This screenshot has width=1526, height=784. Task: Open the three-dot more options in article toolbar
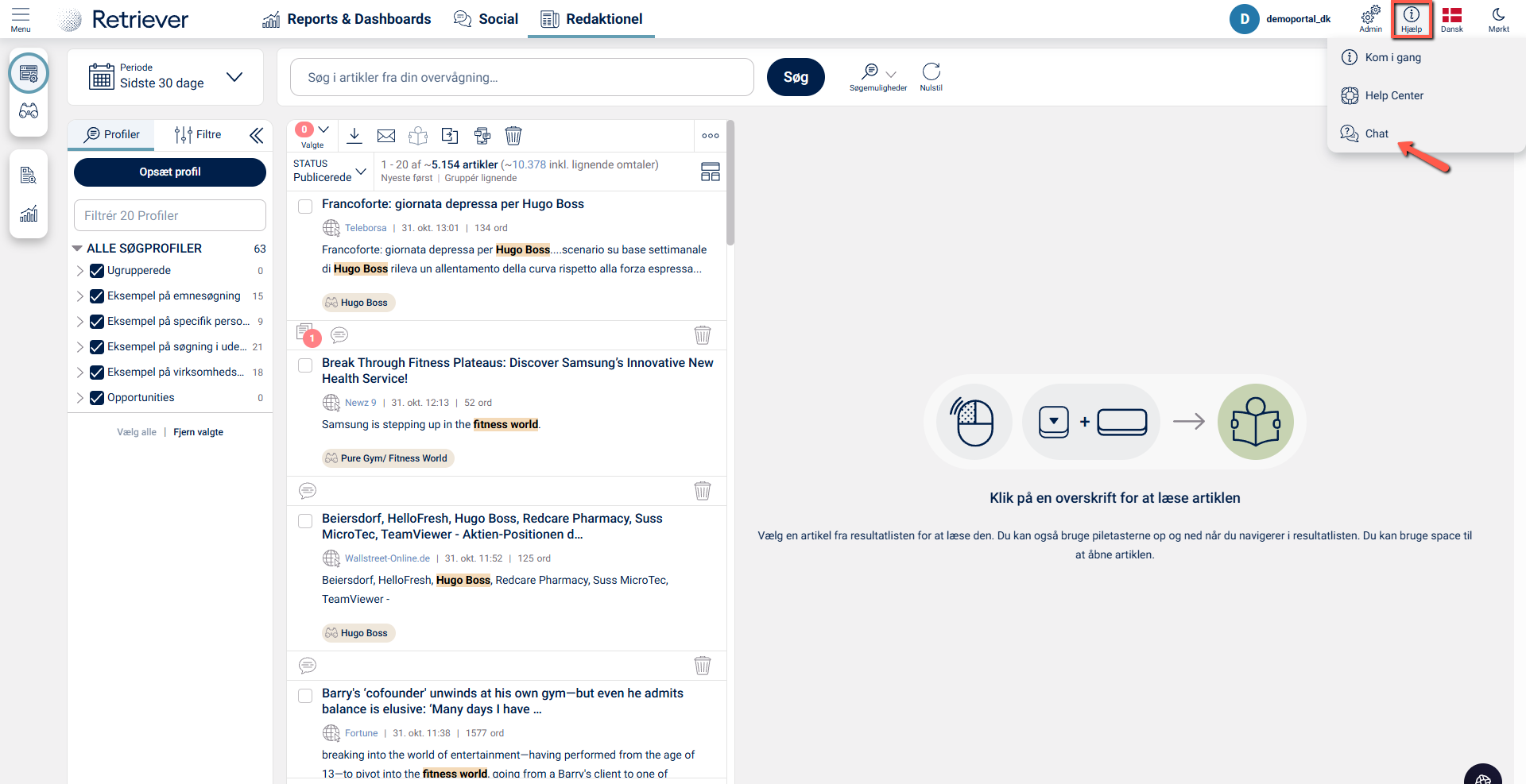pos(711,136)
